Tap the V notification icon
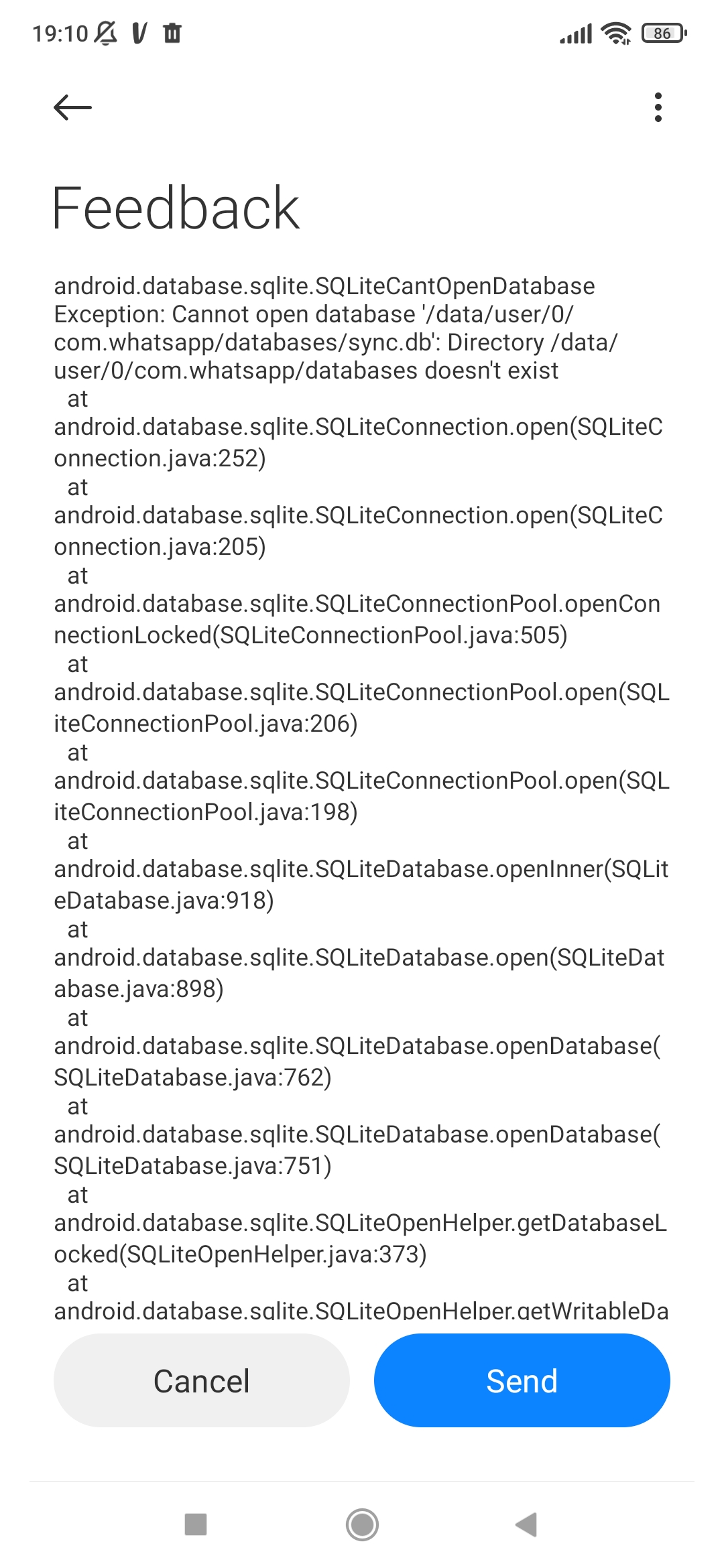Viewport: 724px width, 1568px height. [139, 33]
